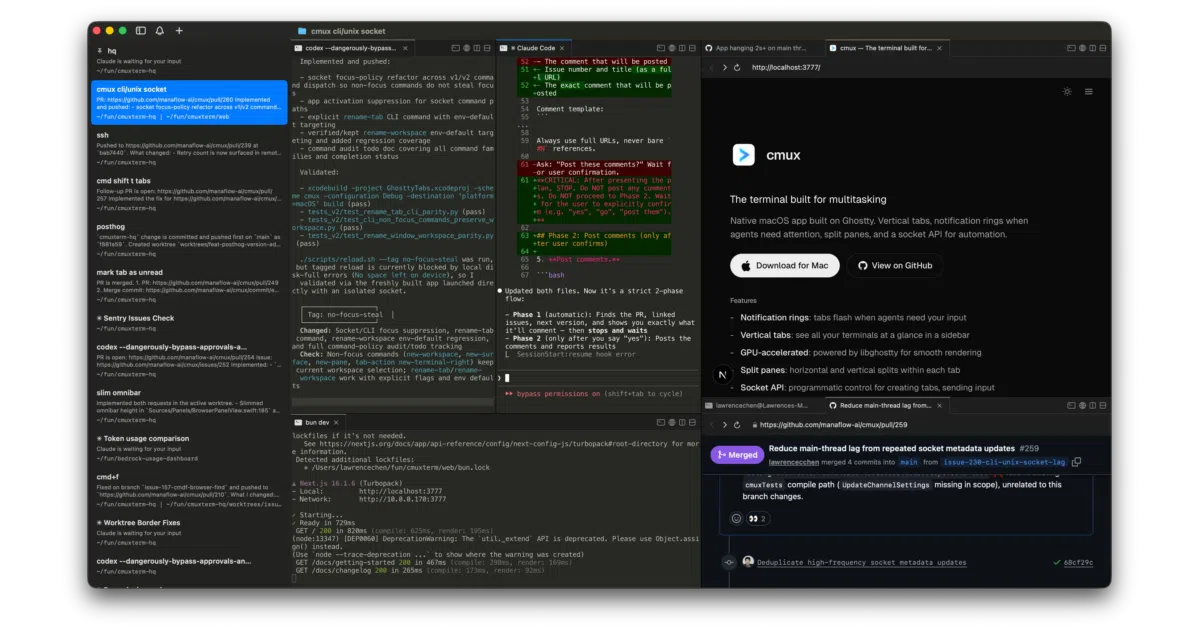1200x630 pixels.
Task: Open the posthog workspace in sidebar
Action: click(189, 241)
